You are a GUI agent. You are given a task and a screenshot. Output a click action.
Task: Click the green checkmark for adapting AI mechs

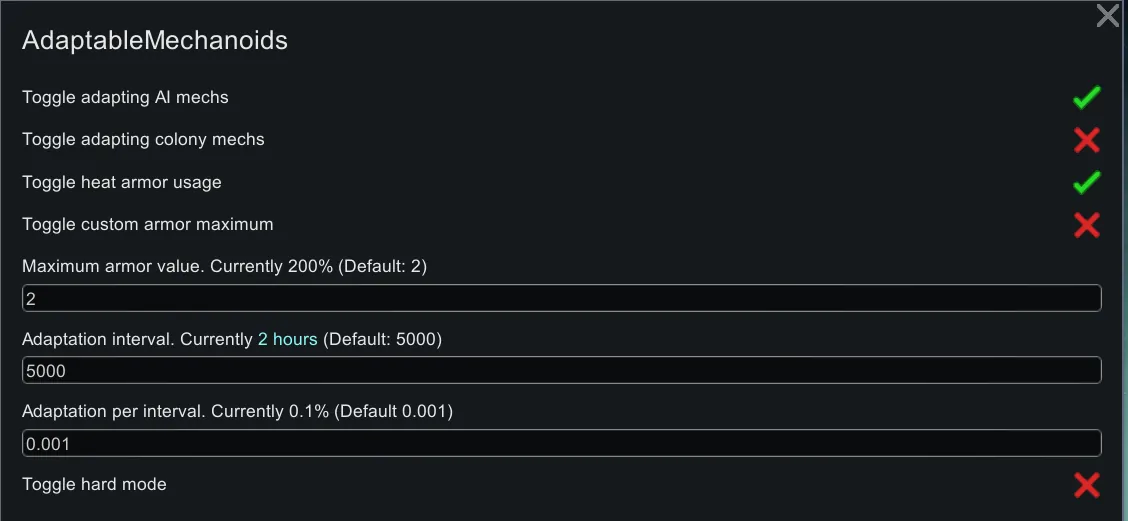click(1086, 98)
